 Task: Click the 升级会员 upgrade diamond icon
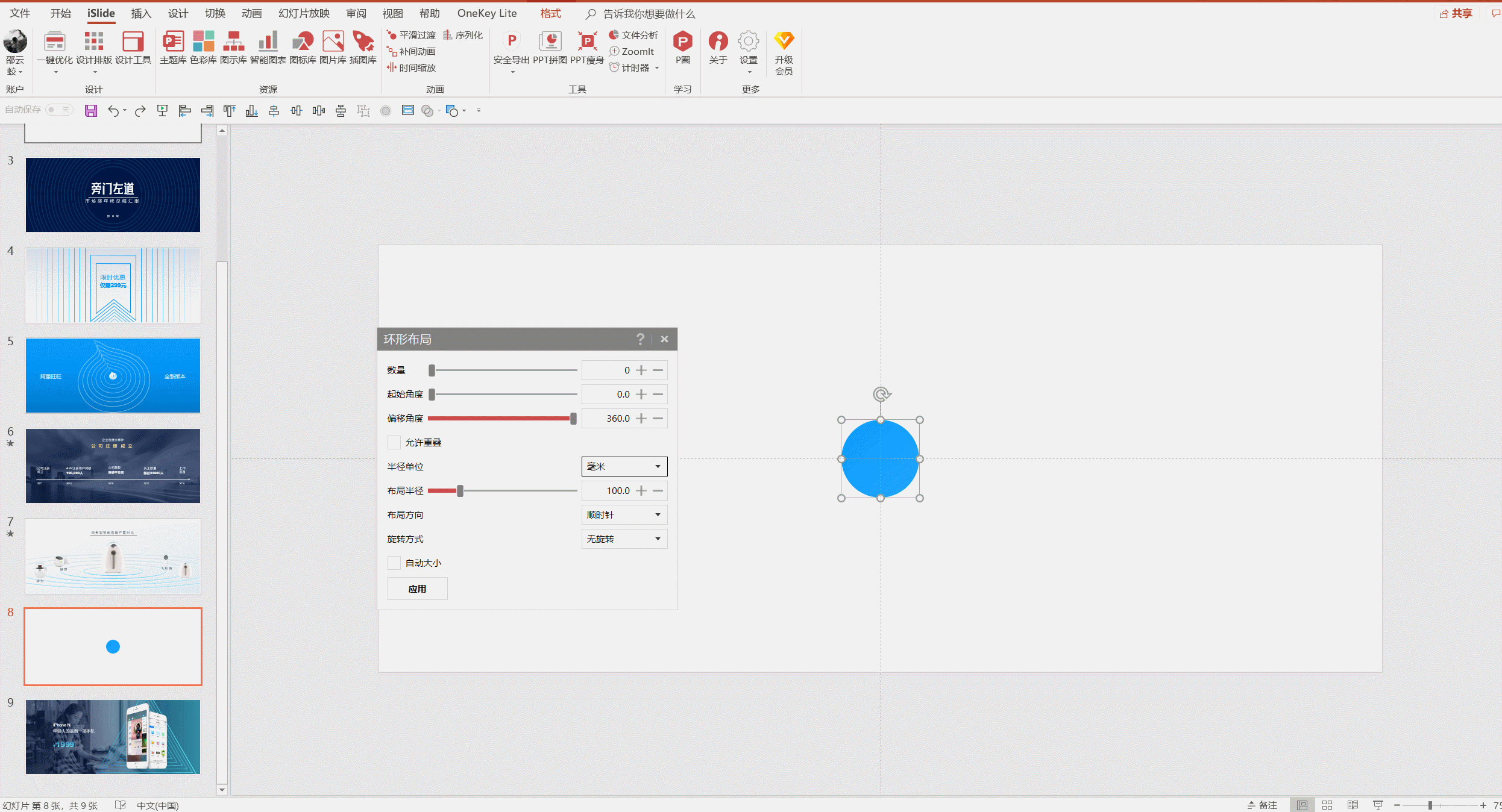(784, 53)
